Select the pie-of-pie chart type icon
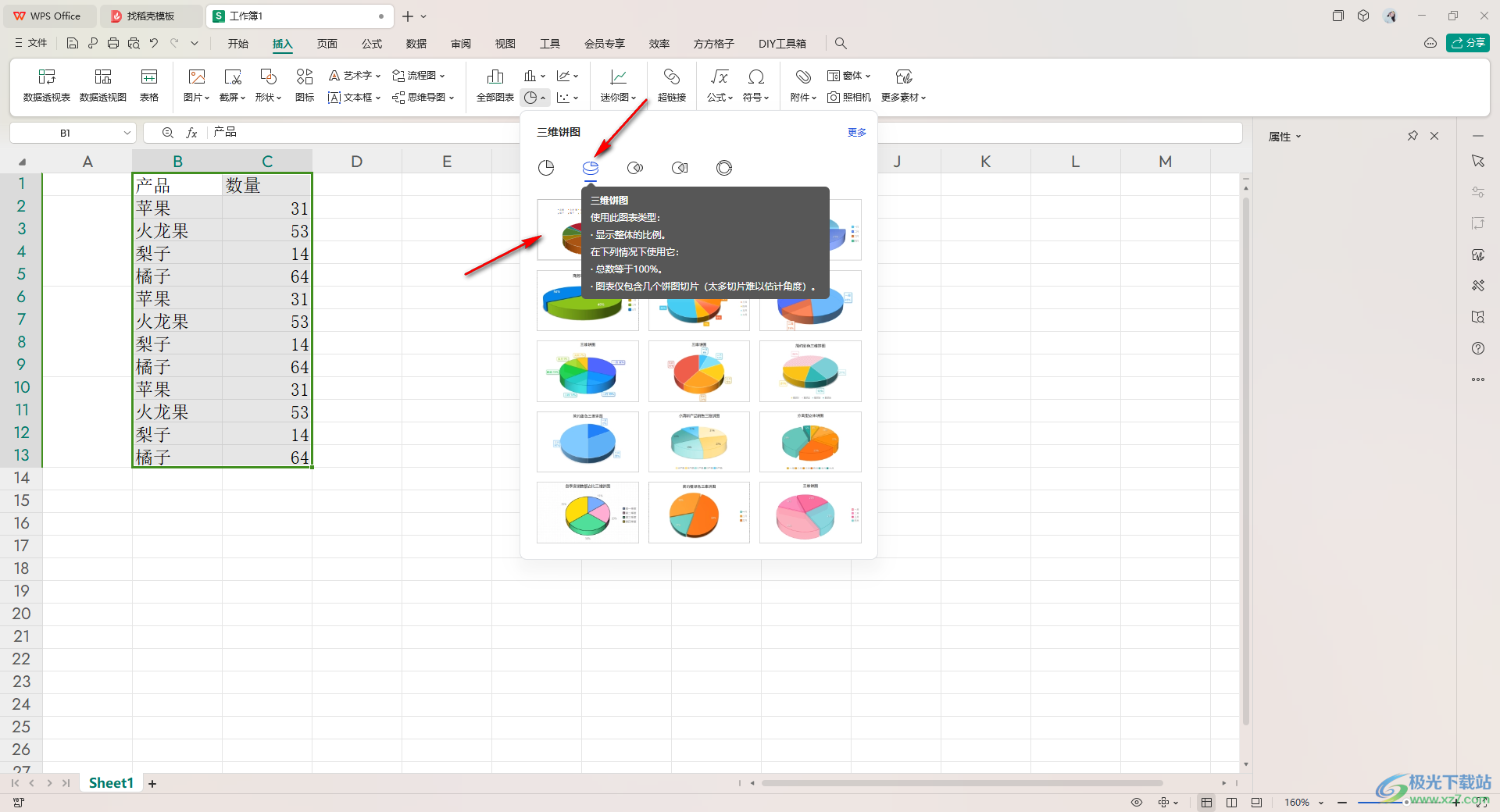Image resolution: width=1500 pixels, height=812 pixels. point(635,168)
